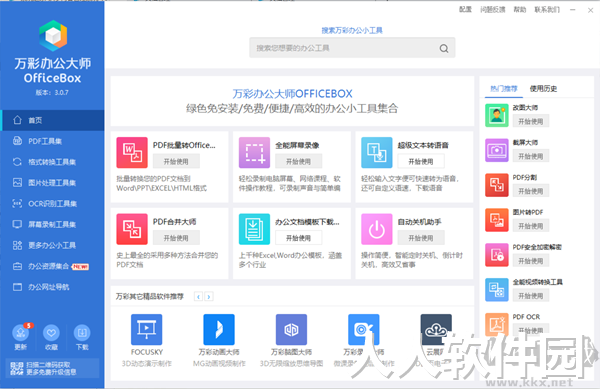Open 屏幕录制工具集 in the sidebar

click(52, 224)
